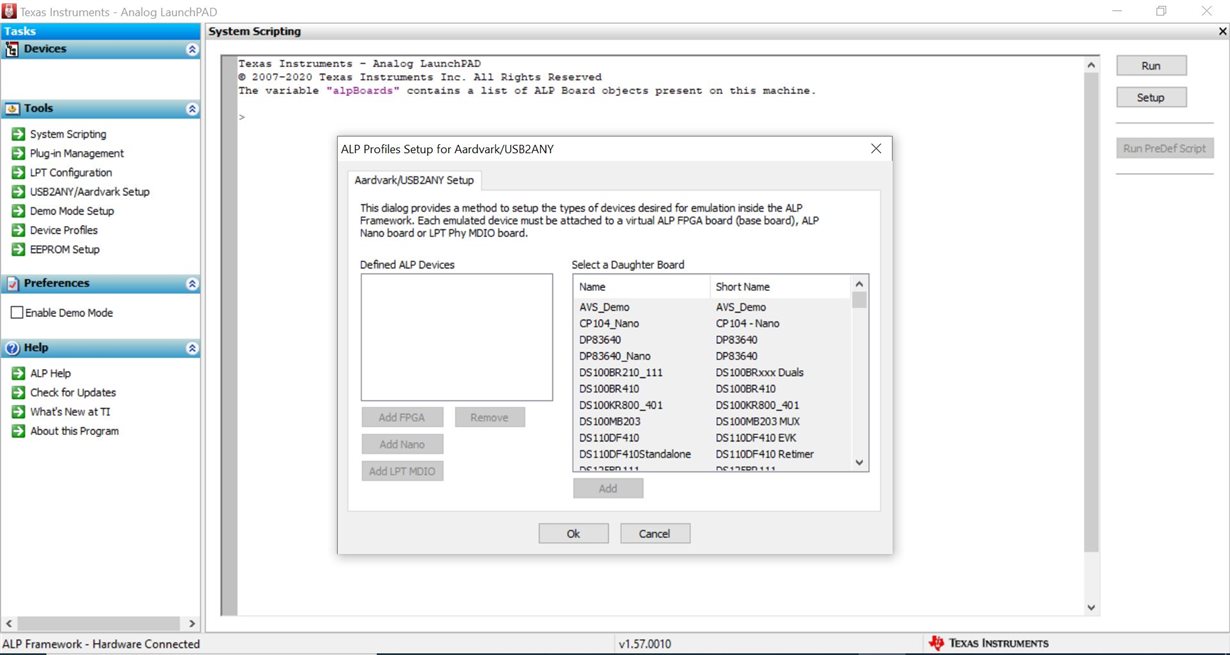Image resolution: width=1230 pixels, height=655 pixels.
Task: Open Plug-in Management link
Action: 77,153
